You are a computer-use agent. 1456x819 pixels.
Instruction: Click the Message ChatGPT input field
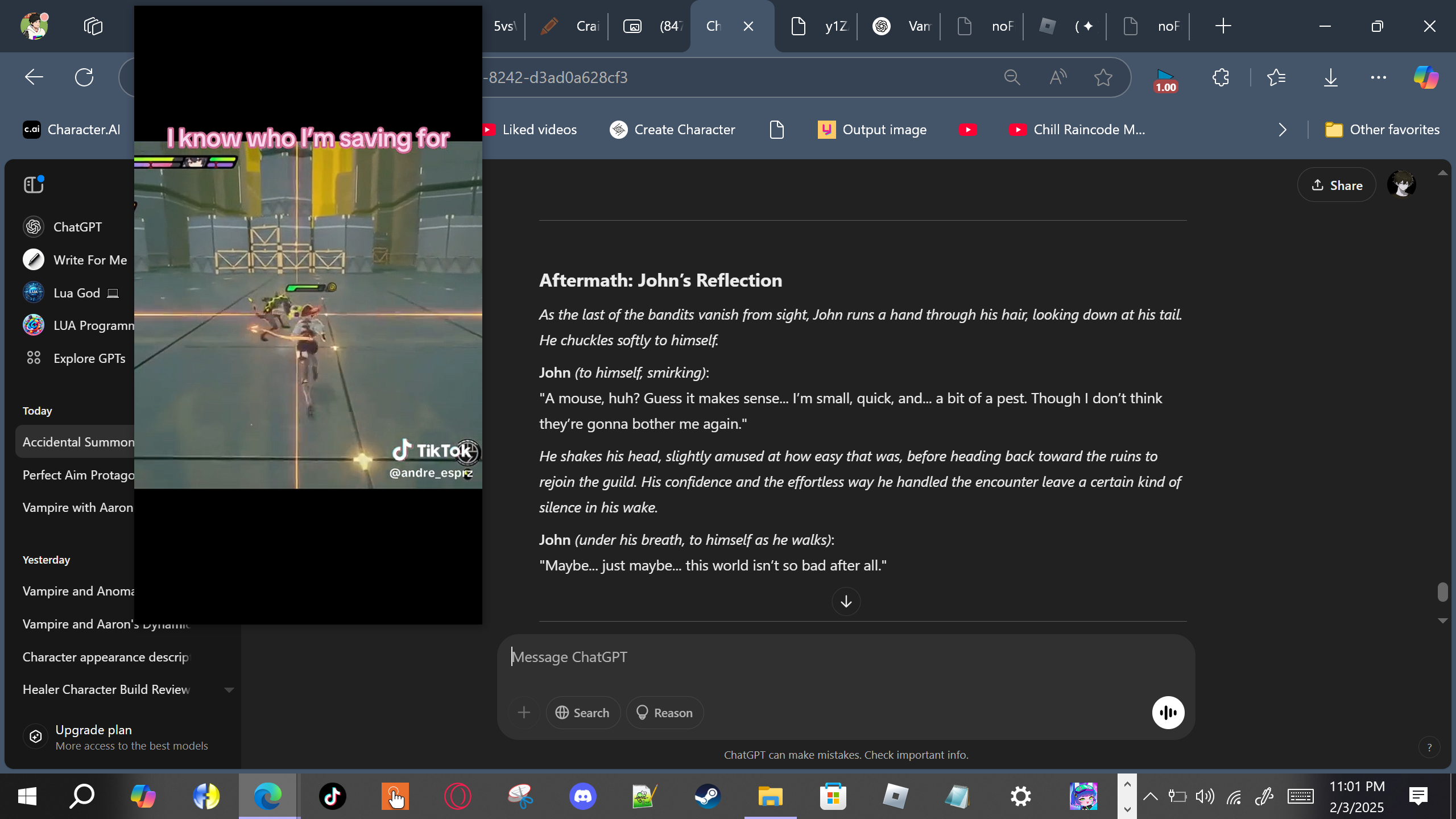click(845, 657)
